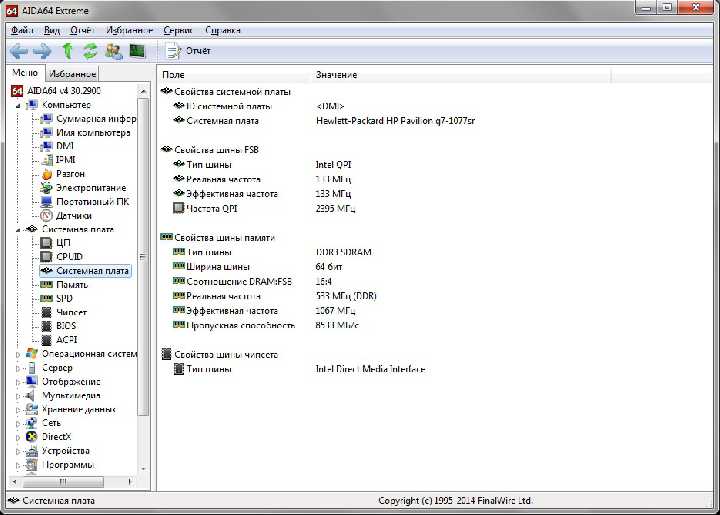Open the DMI tree item
The height and width of the screenshot is (515, 720).
(65, 146)
